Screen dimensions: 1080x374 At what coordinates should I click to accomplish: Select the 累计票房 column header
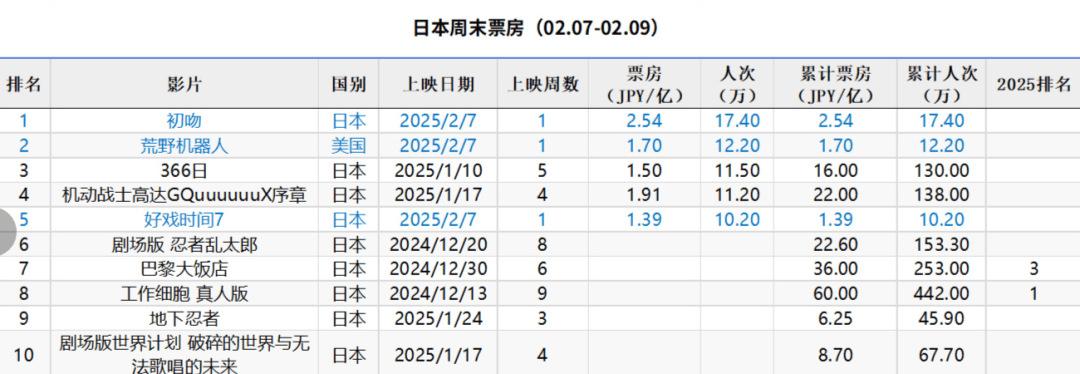point(836,85)
